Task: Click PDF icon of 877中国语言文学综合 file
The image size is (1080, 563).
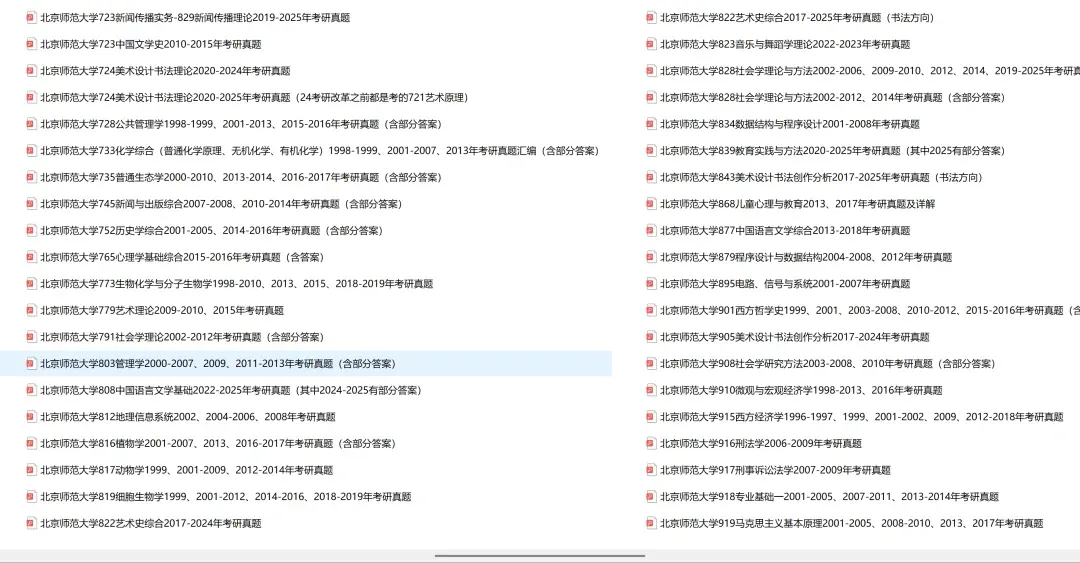Action: pos(651,230)
